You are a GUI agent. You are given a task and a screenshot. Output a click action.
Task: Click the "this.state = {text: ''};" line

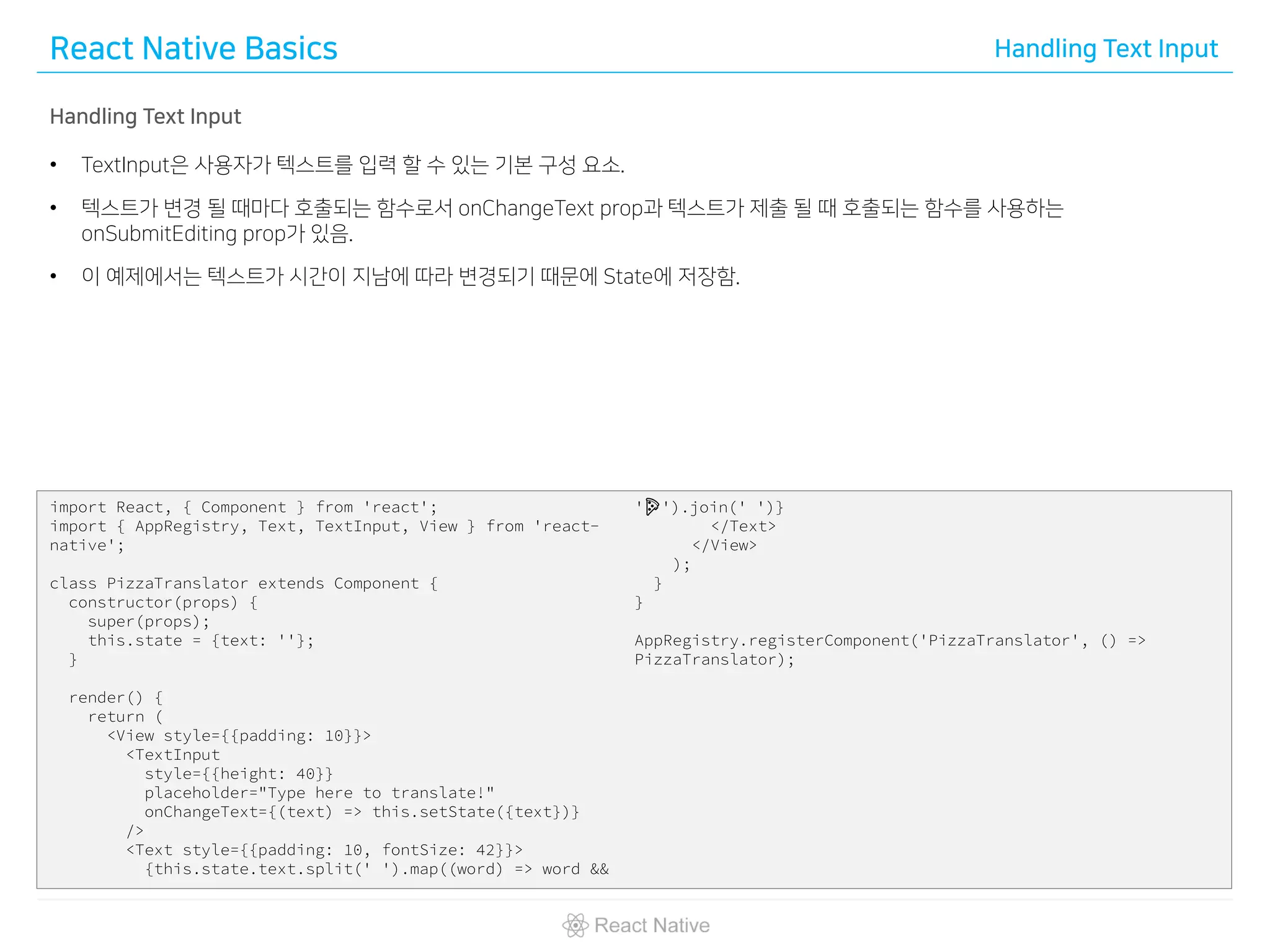[201, 641]
